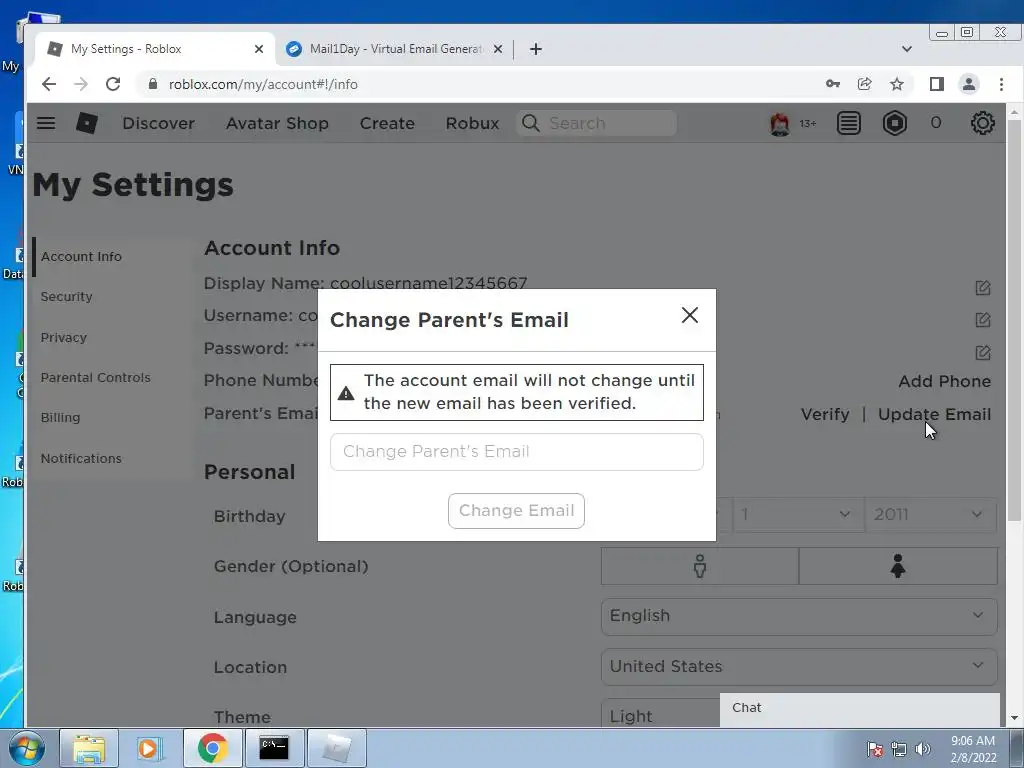Toggle the Chrome side panel

pos(936,84)
